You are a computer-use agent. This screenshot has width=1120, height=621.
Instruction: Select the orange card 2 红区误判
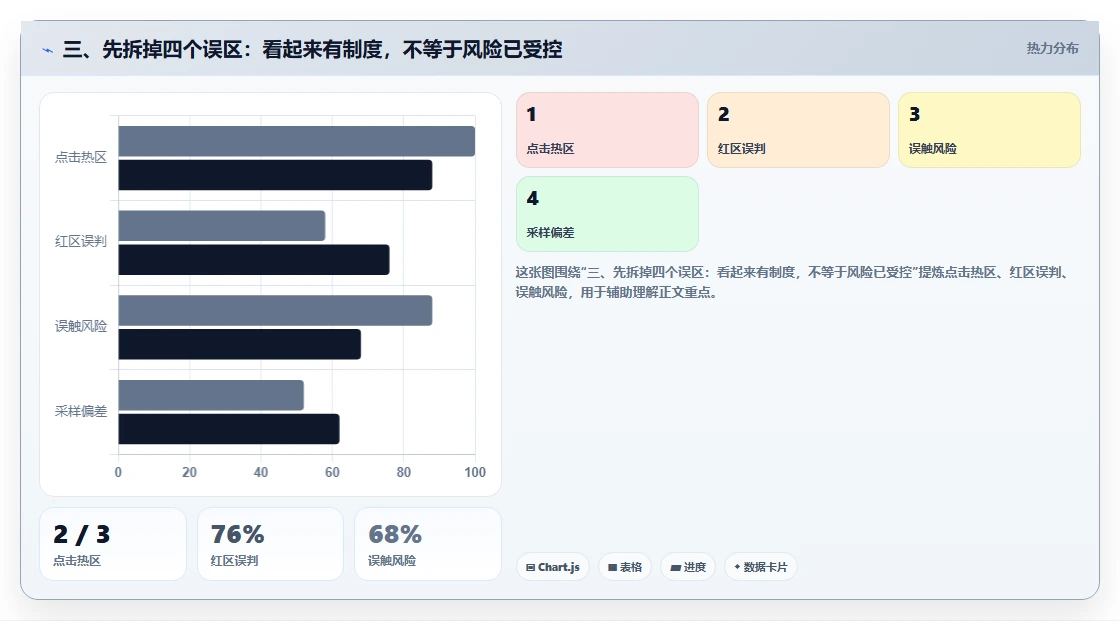[798, 130]
